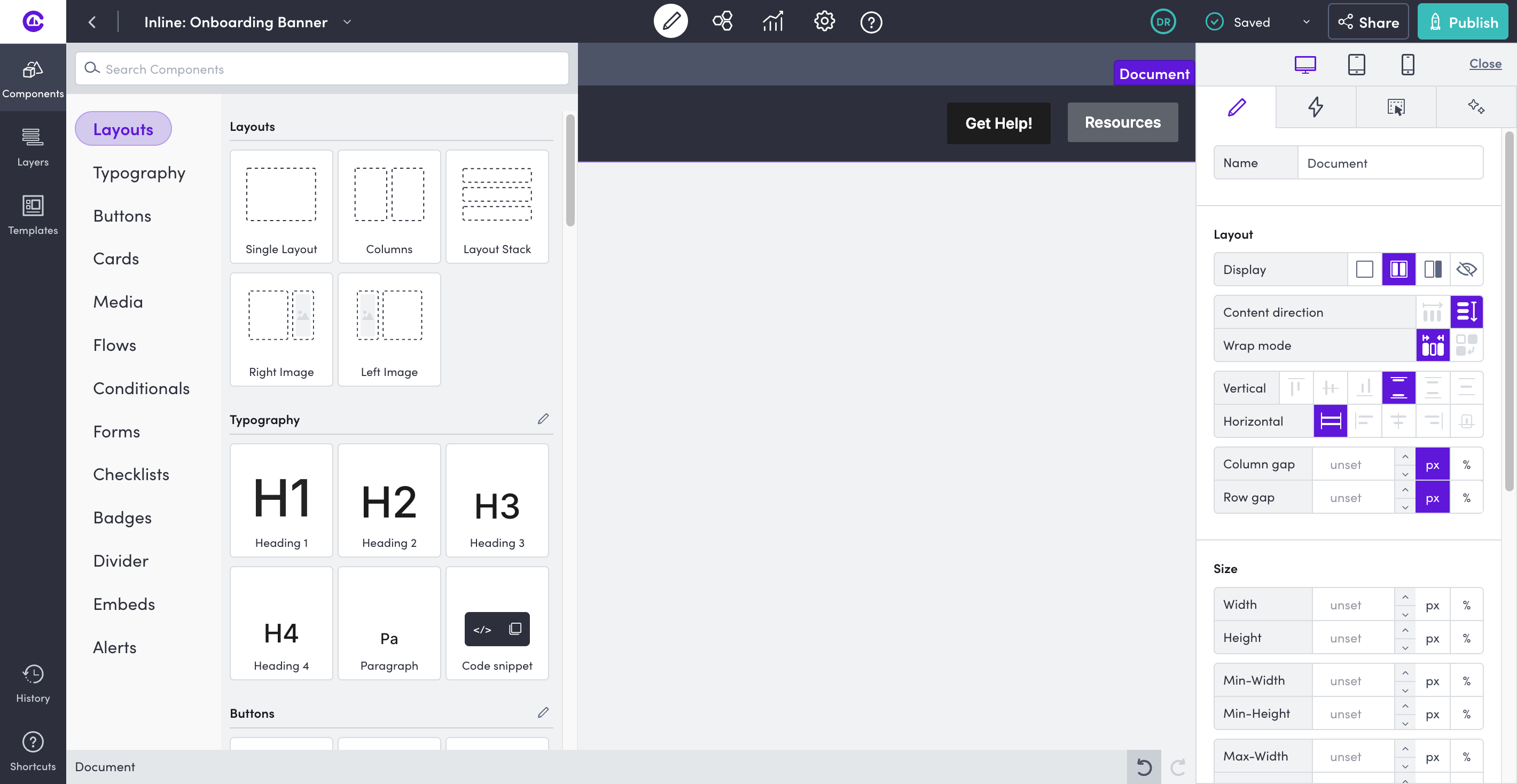Viewport: 1517px width, 784px height.
Task: Toggle display hidden eye icon
Action: 1466,269
